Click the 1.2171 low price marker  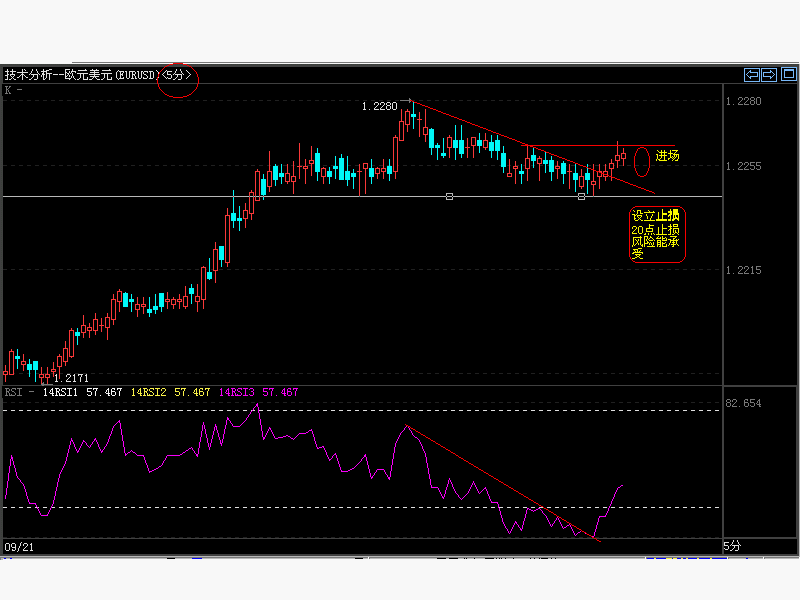(71, 378)
